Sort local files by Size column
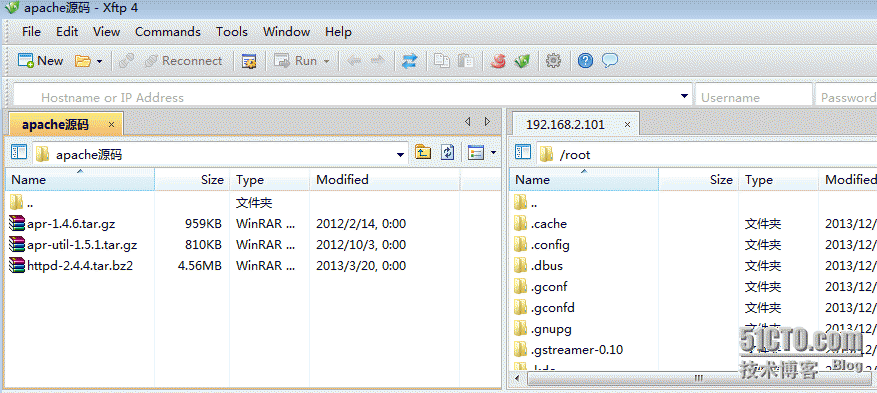Viewport: 877px width, 393px height. pyautogui.click(x=192, y=179)
